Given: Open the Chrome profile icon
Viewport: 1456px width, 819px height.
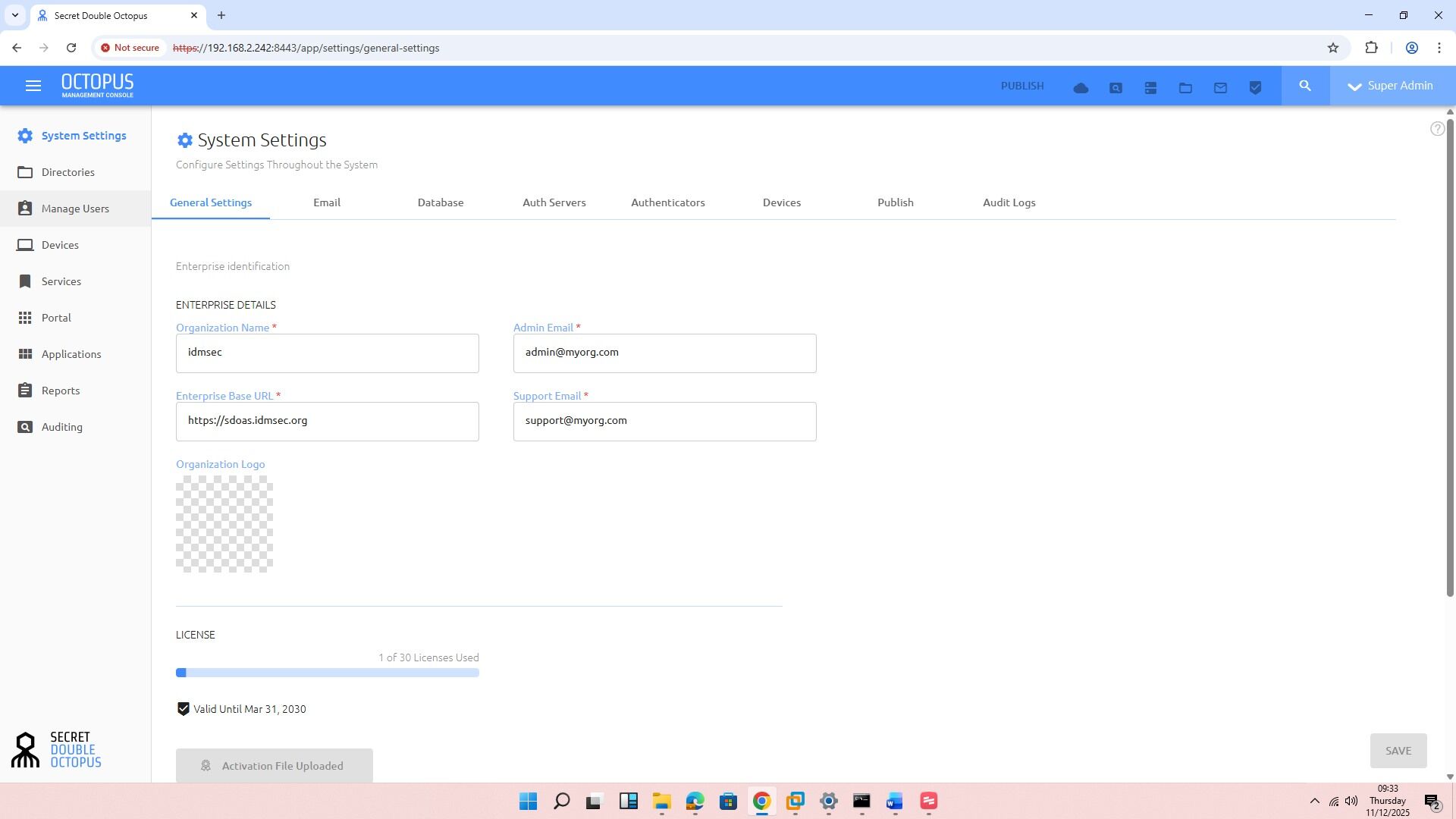Looking at the screenshot, I should pyautogui.click(x=1411, y=48).
